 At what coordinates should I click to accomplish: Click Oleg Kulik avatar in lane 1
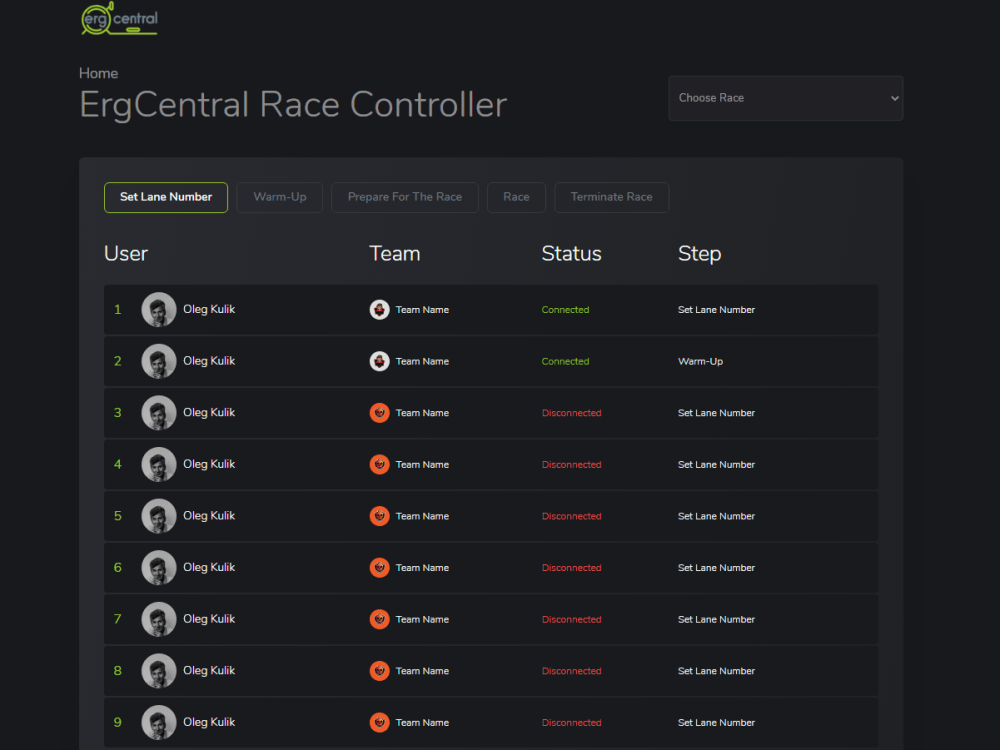pos(159,309)
